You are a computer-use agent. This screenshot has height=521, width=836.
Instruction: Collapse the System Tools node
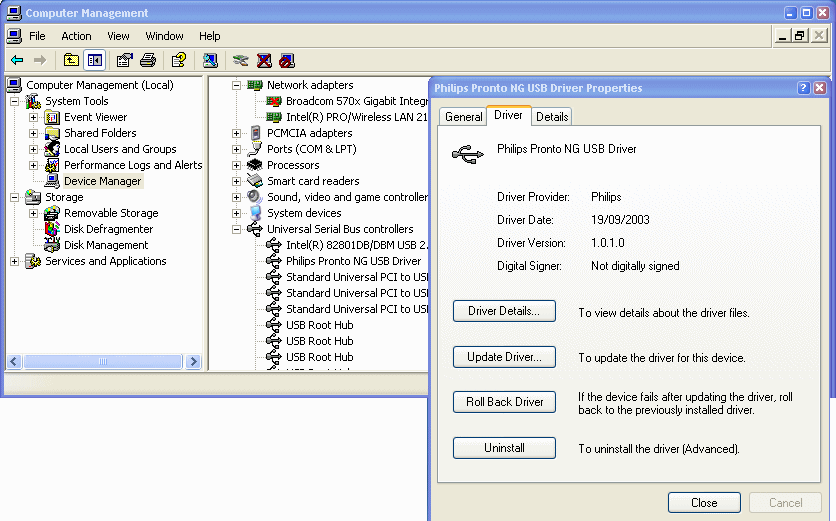pos(14,101)
